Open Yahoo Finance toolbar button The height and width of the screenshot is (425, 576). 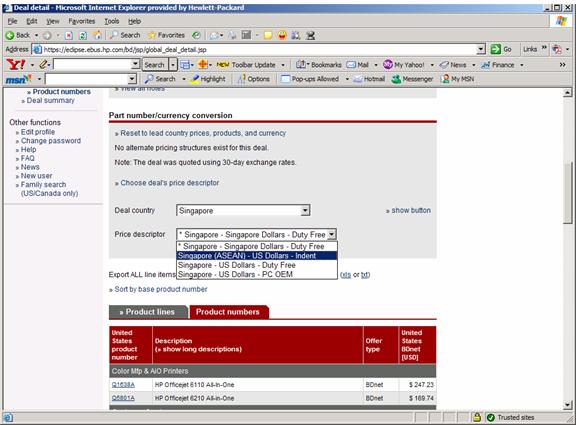pos(498,65)
